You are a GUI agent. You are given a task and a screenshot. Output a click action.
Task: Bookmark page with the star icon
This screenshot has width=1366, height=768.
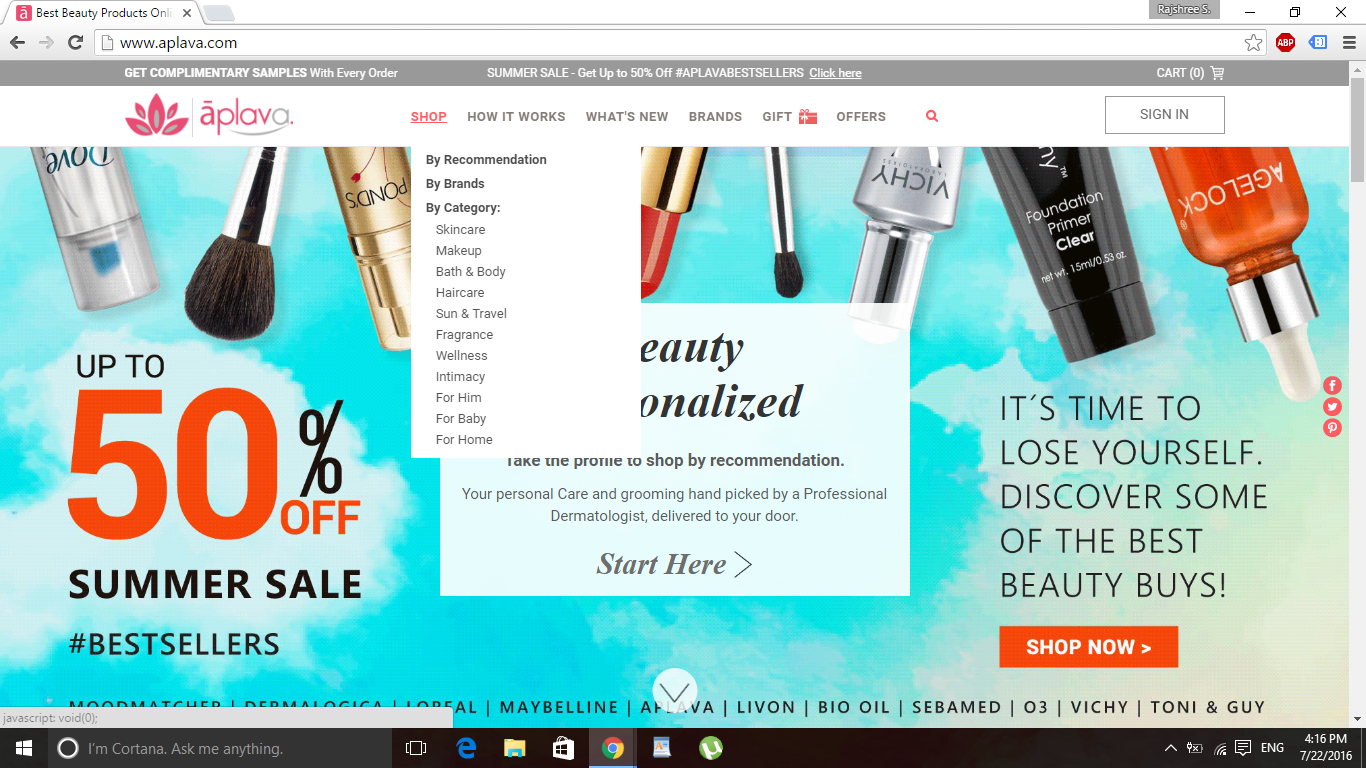click(1253, 43)
